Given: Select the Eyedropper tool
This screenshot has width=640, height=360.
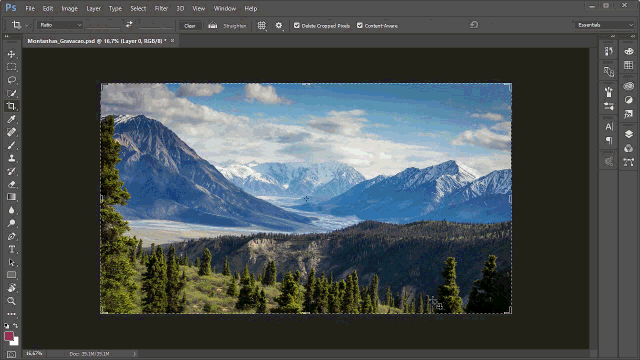Looking at the screenshot, I should coord(11,119).
